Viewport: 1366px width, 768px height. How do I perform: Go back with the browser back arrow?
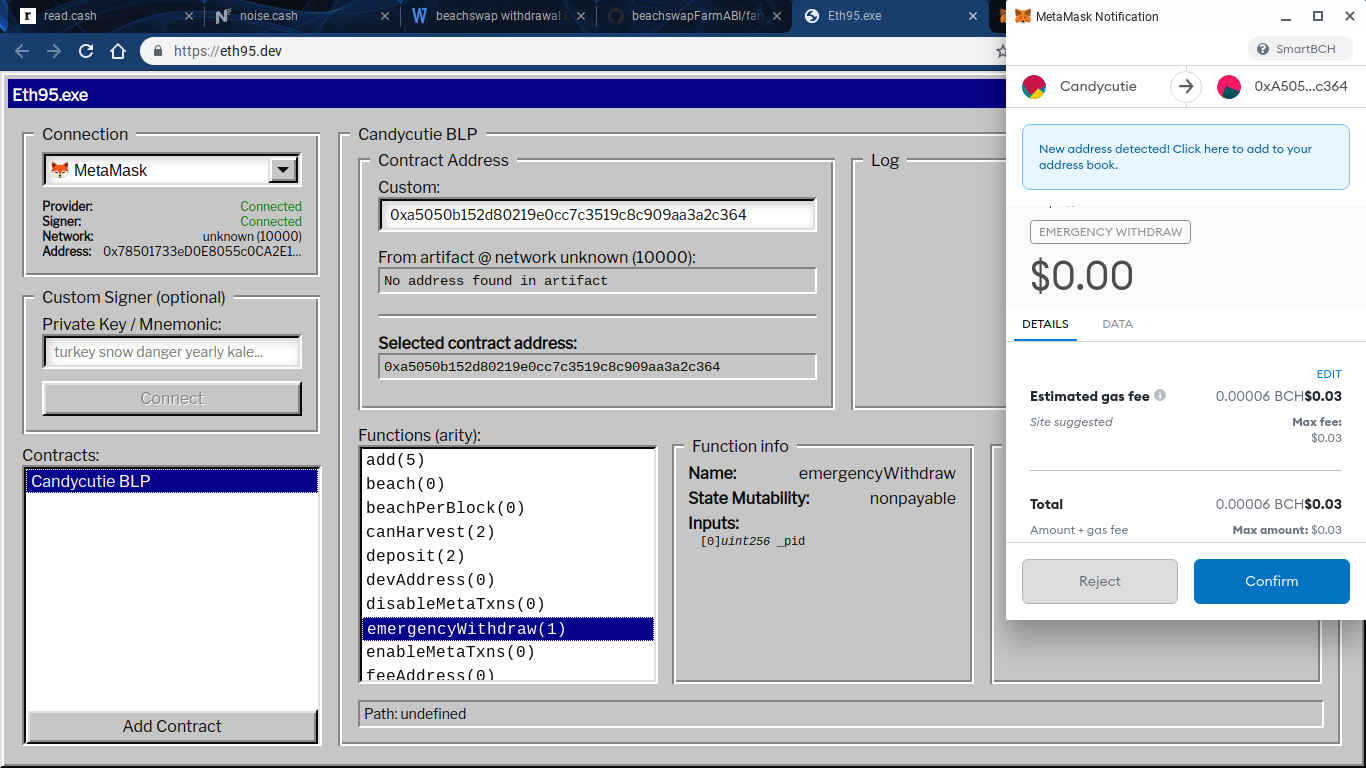click(x=22, y=51)
